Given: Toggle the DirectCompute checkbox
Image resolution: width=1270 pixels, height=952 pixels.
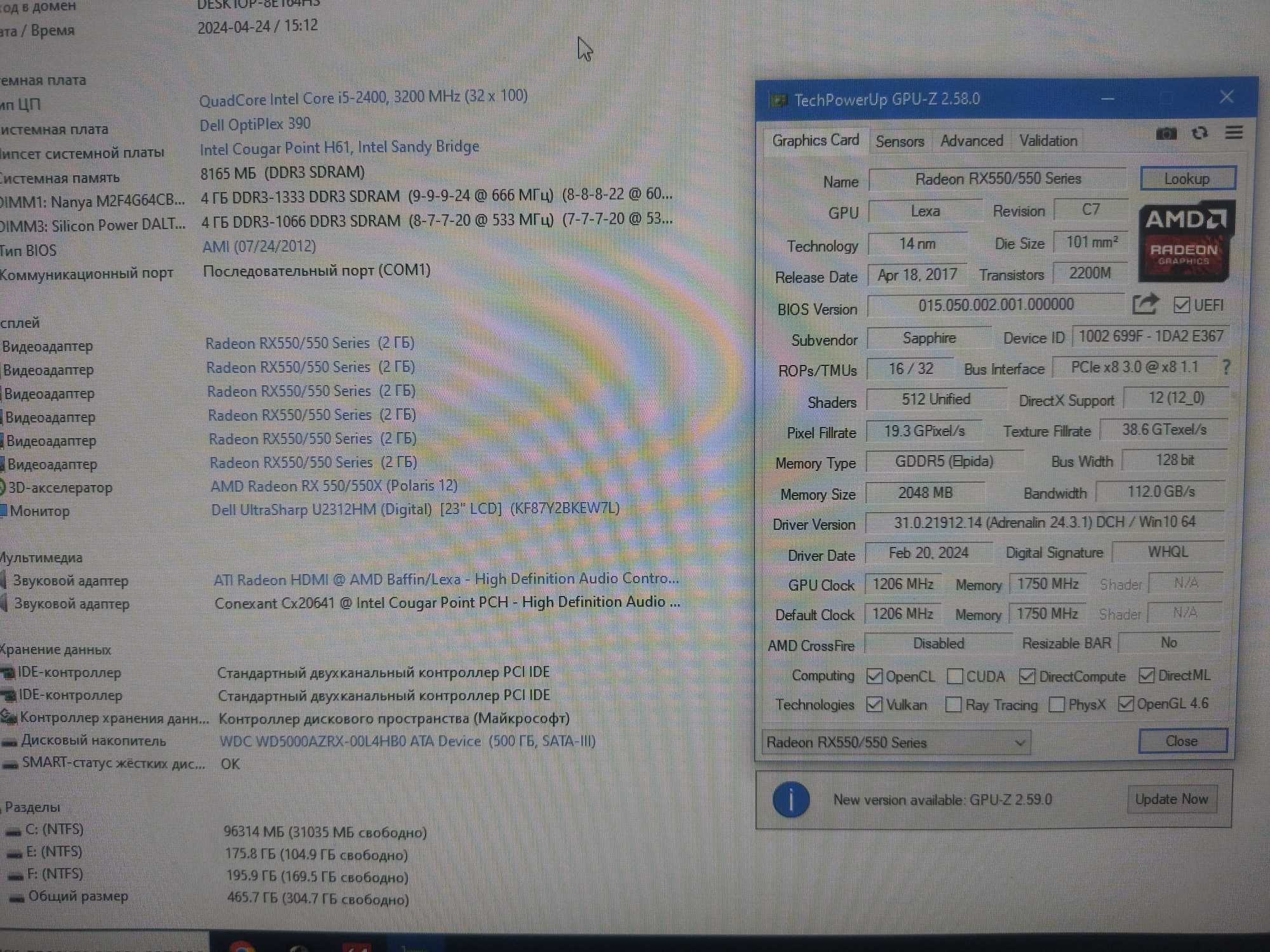Looking at the screenshot, I should pos(1027,677).
